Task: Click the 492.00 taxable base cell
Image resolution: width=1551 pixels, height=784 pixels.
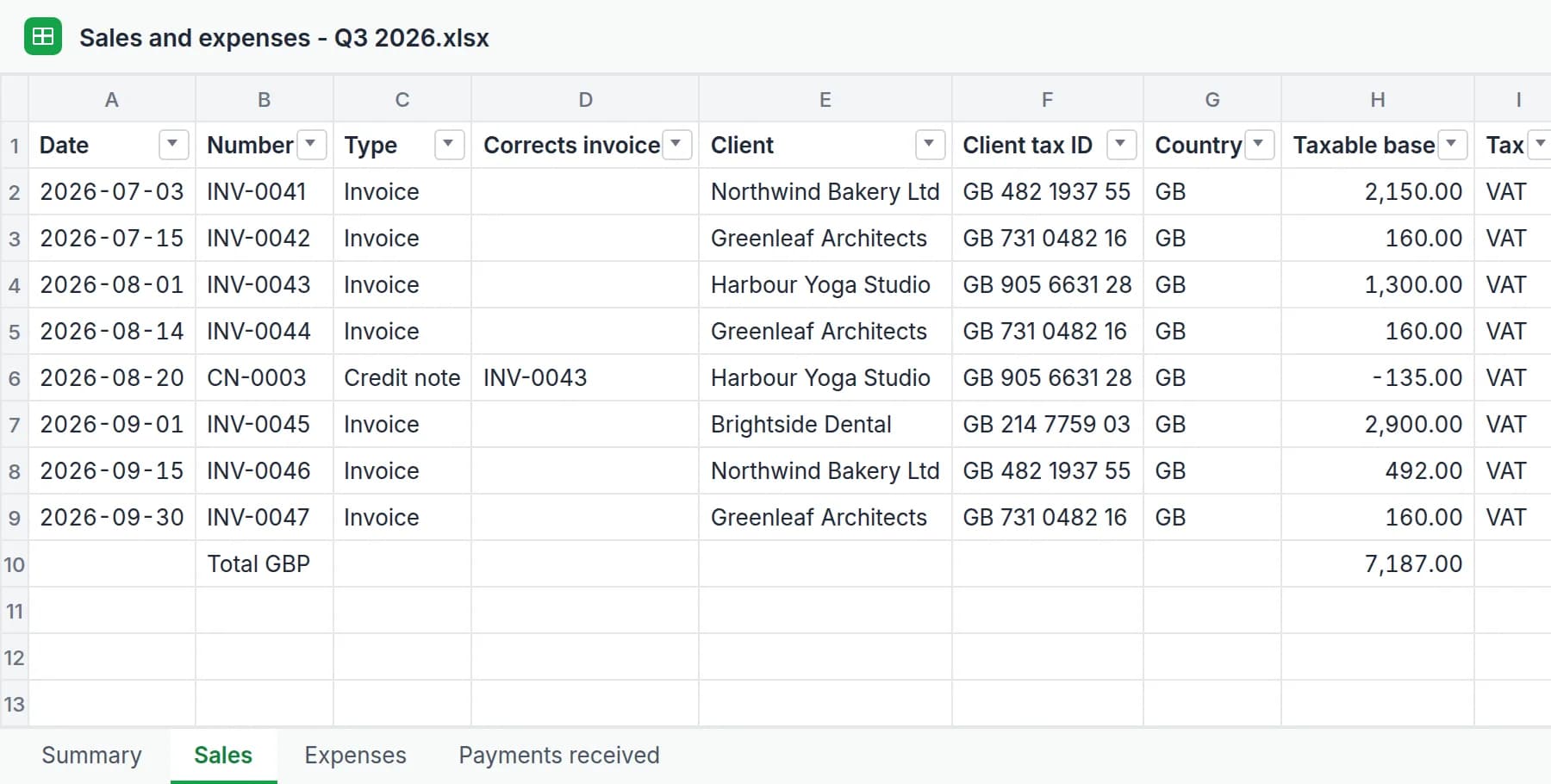Action: click(1378, 470)
